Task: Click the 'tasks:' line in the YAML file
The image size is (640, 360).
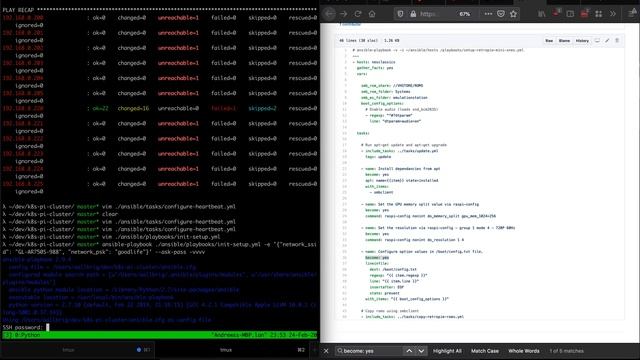Action: pos(363,133)
